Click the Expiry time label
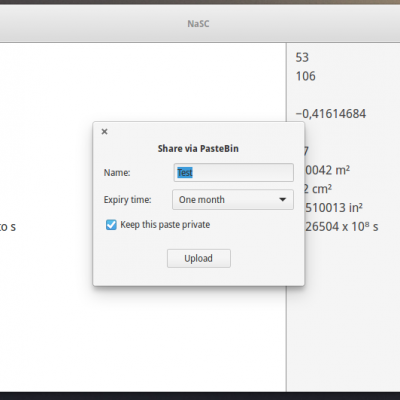The image size is (400, 400). point(127,200)
